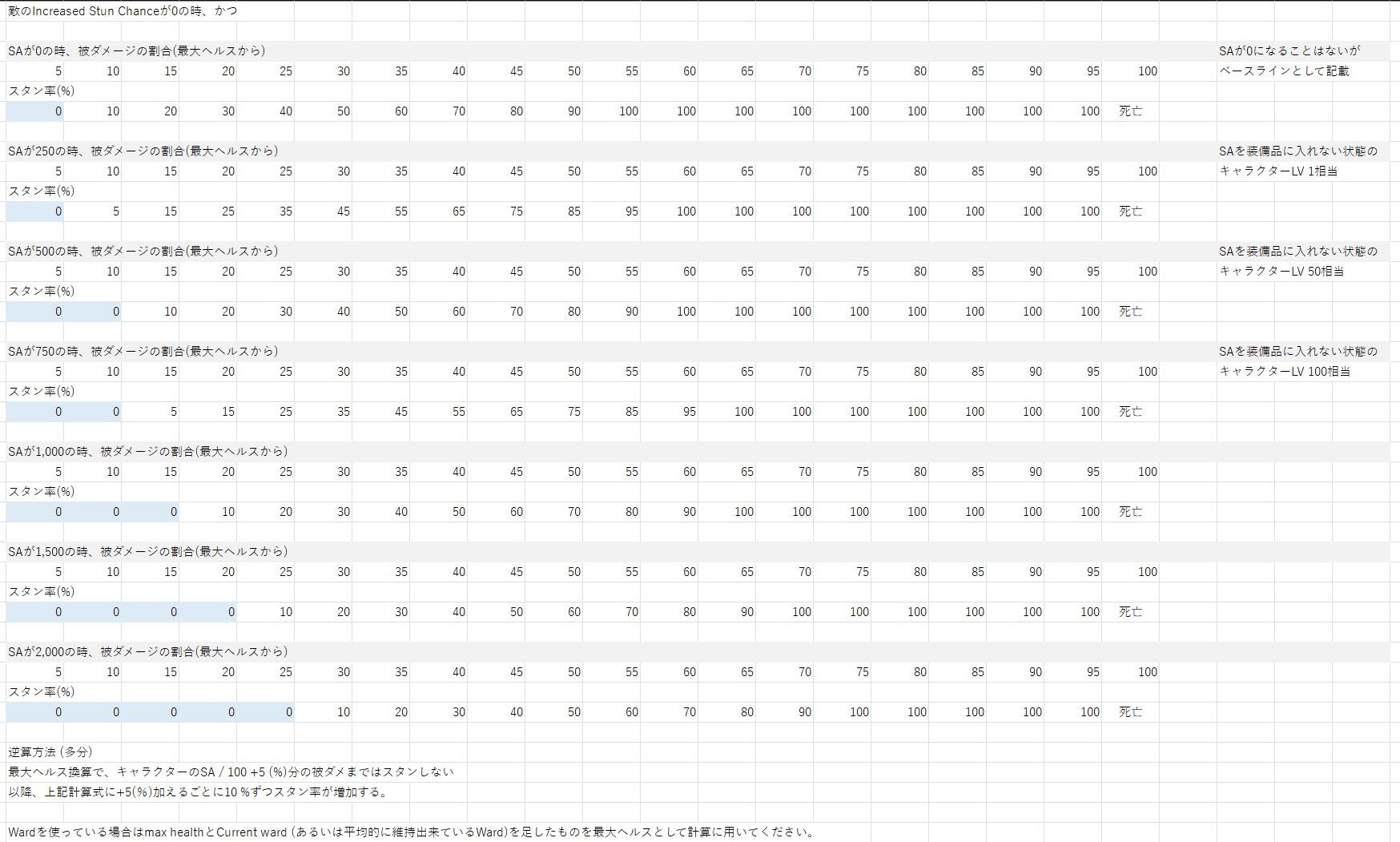Click the 'スタン率(%)' label in the SA 250 section

pos(41,191)
